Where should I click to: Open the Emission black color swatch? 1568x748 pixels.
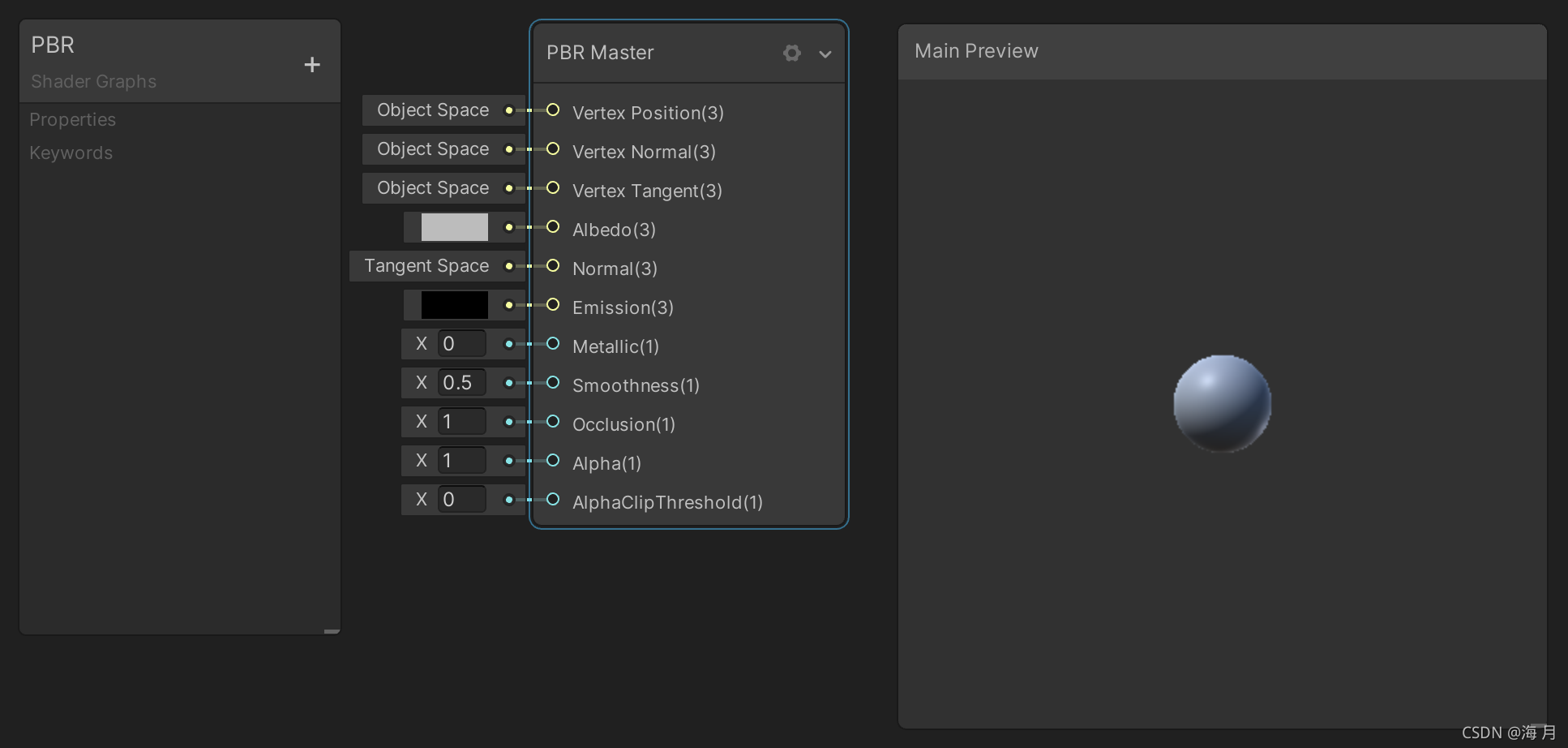(455, 305)
